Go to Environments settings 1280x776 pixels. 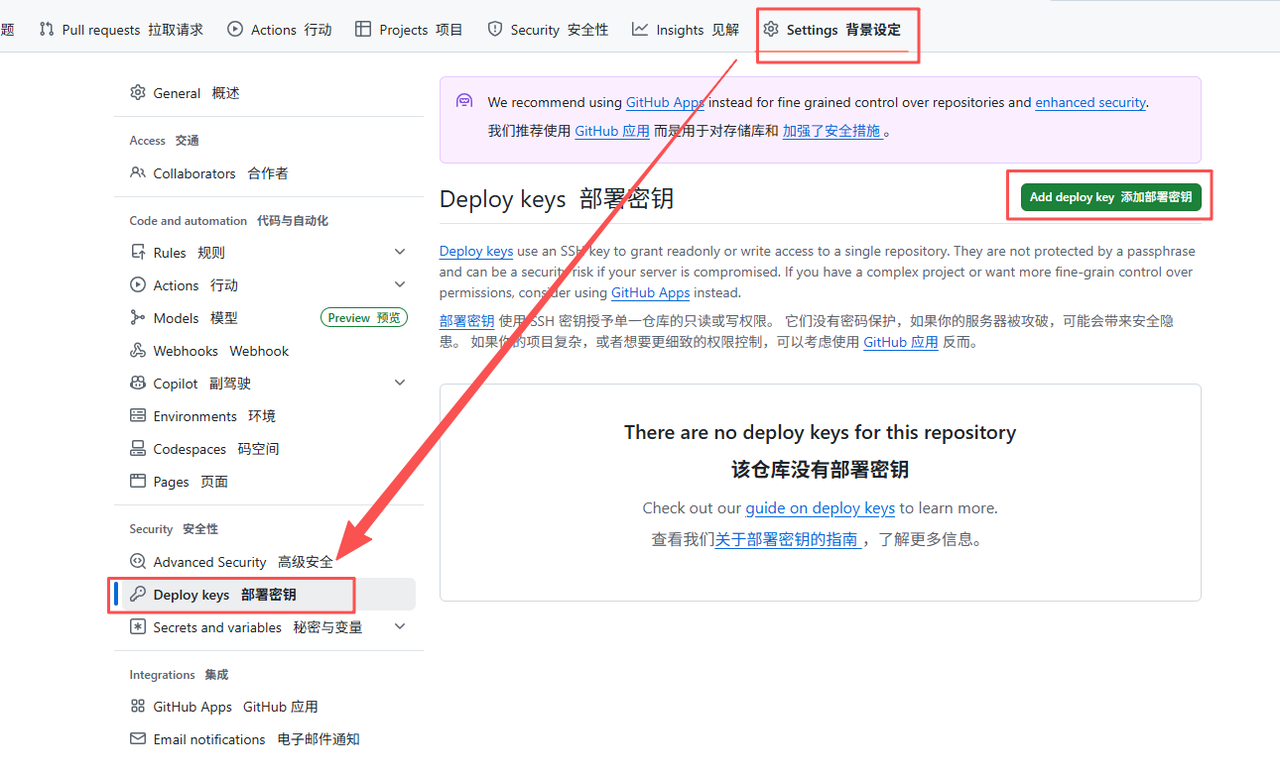click(x=265, y=415)
